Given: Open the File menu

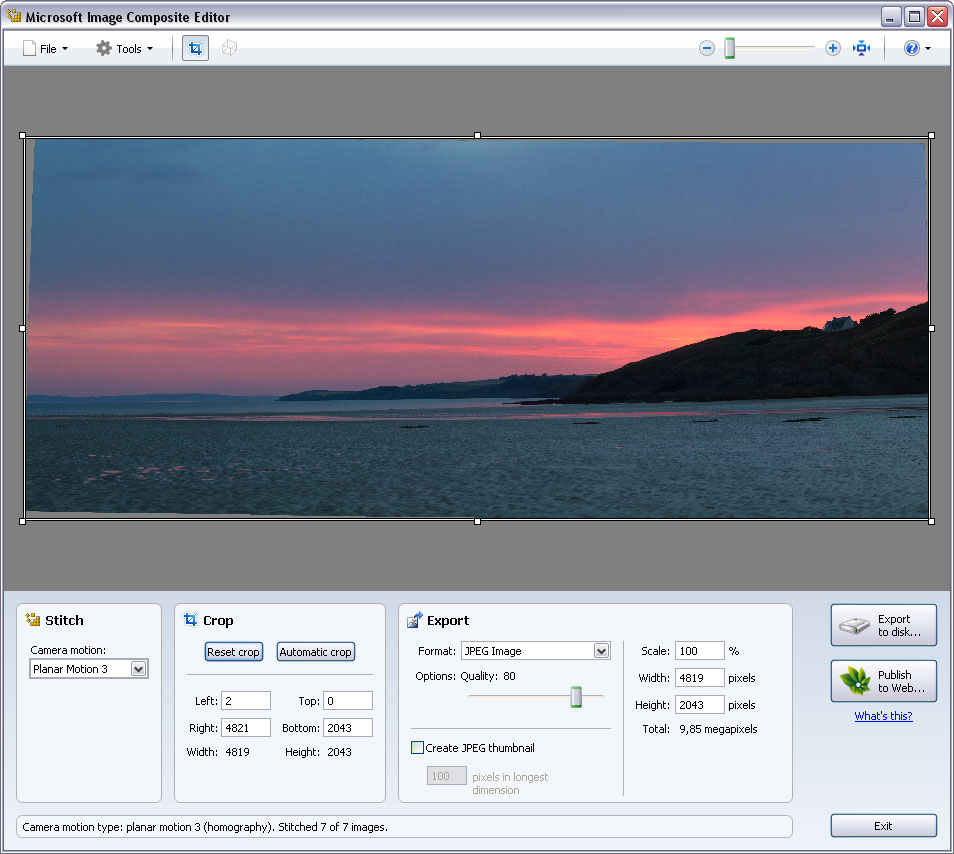Looking at the screenshot, I should [x=46, y=48].
